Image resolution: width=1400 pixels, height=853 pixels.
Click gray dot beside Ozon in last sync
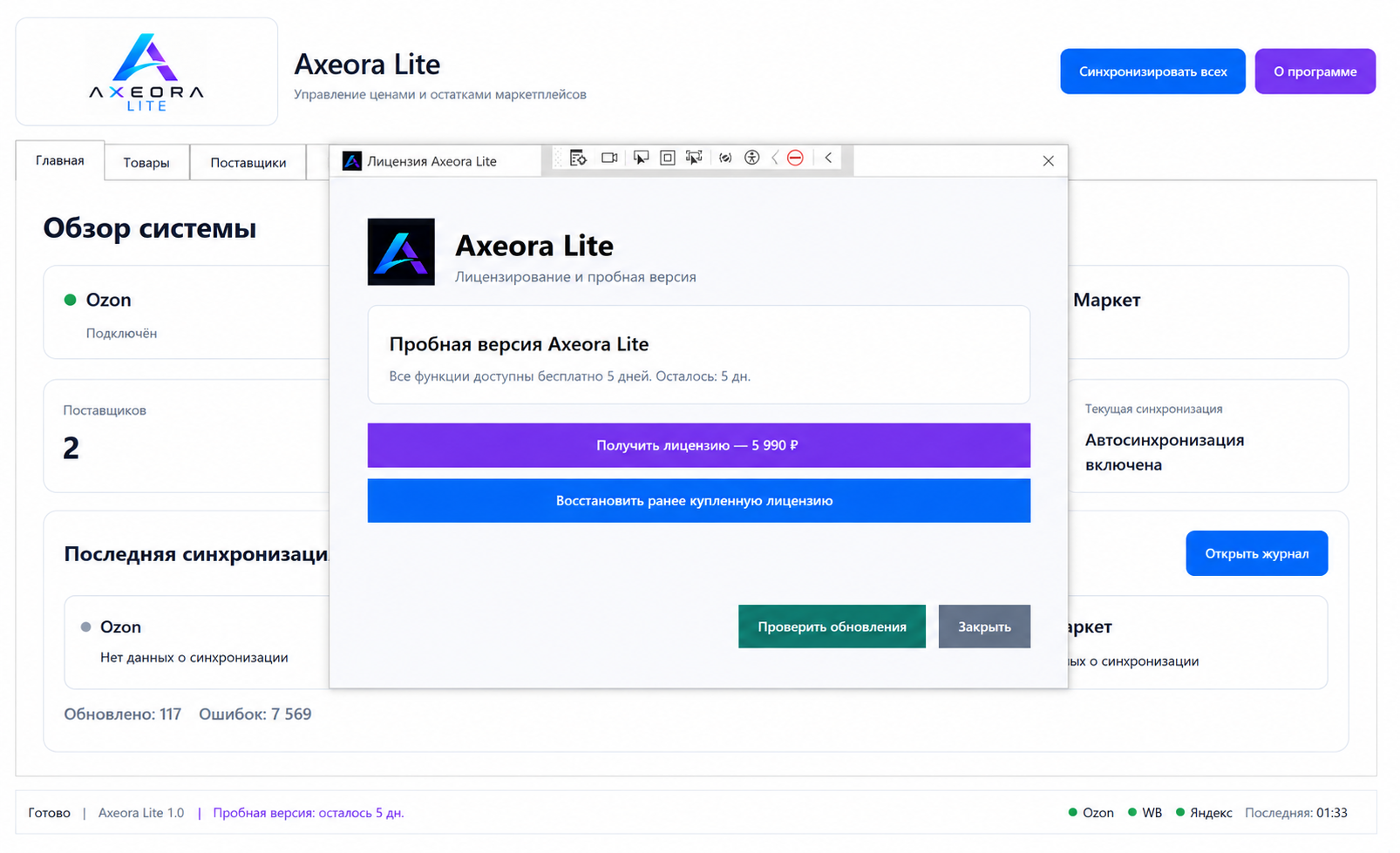point(85,626)
